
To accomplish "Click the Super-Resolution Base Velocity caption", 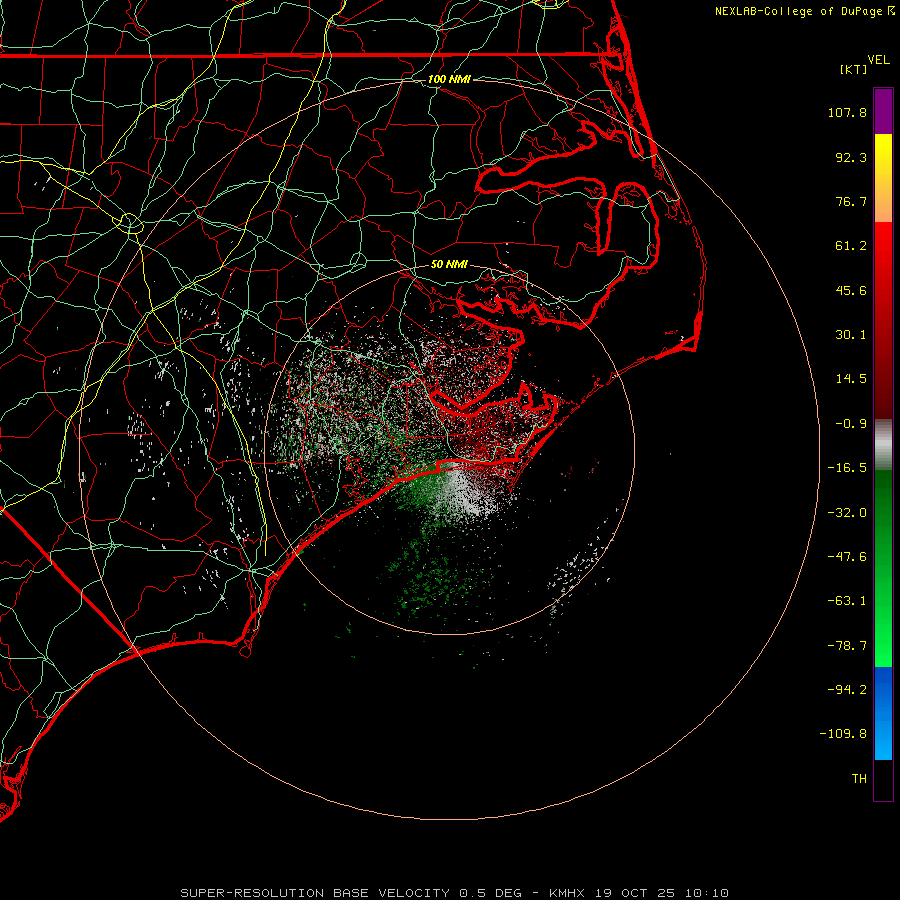I will click(x=455, y=893).
